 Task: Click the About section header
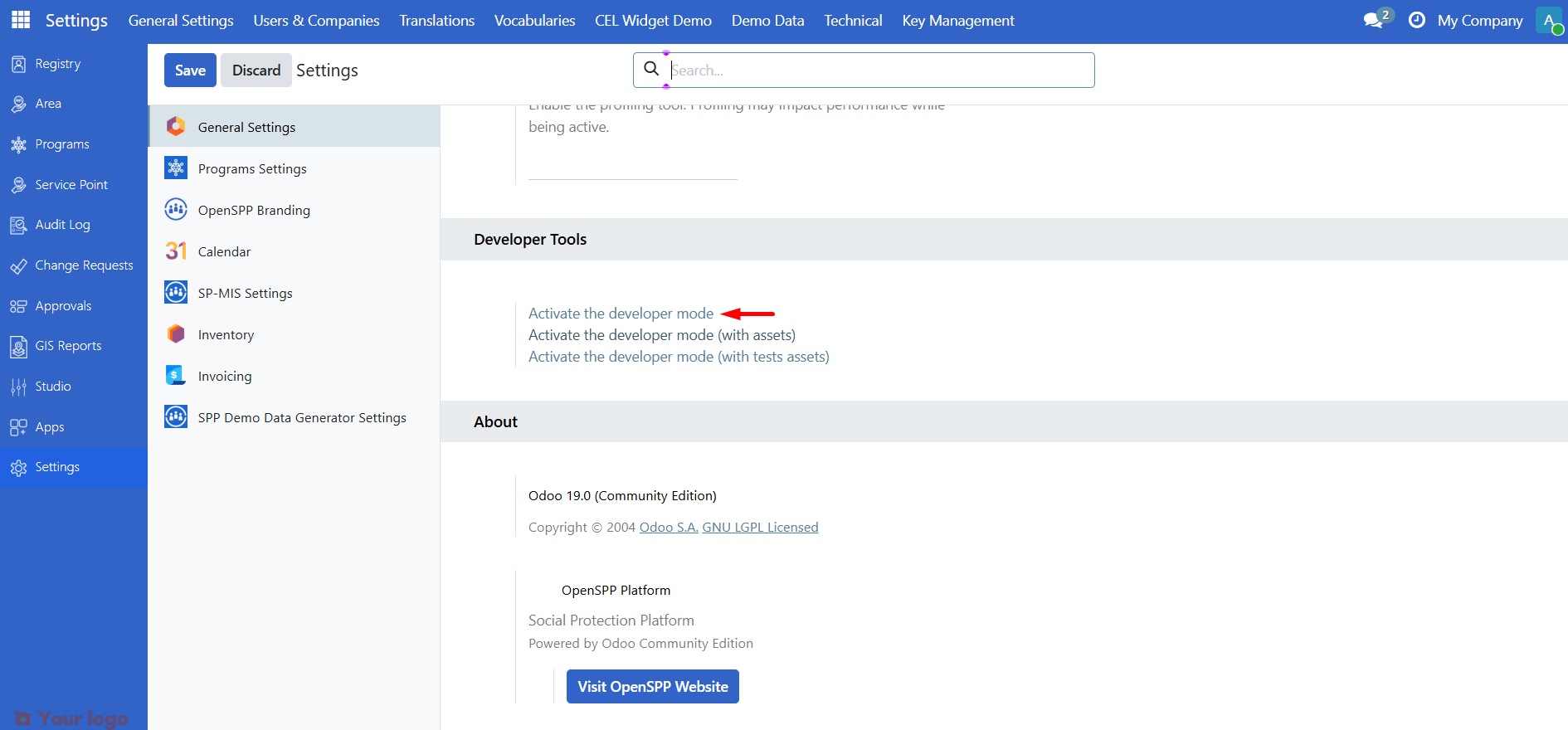(x=495, y=422)
